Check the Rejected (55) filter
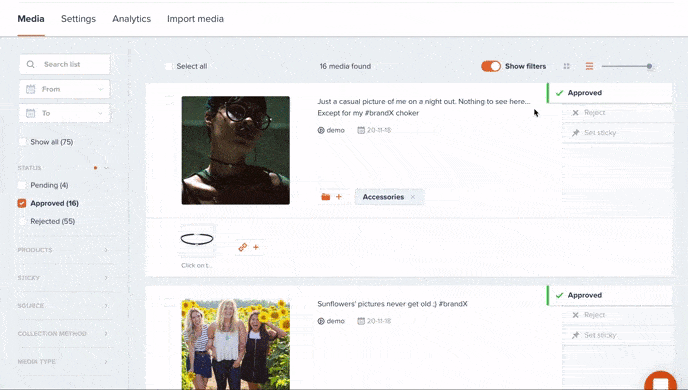Image resolution: width=688 pixels, height=390 pixels. (22, 221)
